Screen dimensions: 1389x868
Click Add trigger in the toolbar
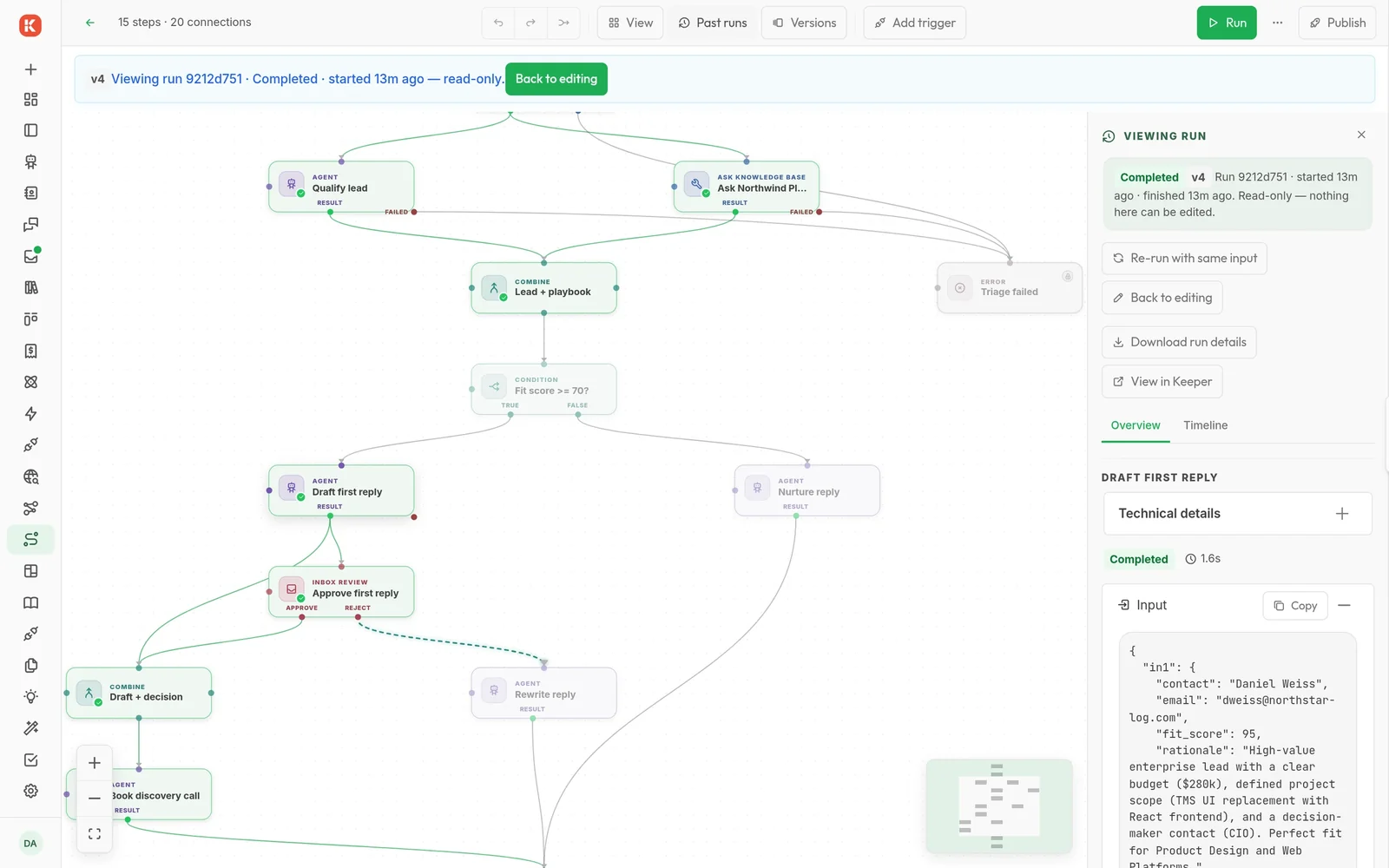pos(915,23)
